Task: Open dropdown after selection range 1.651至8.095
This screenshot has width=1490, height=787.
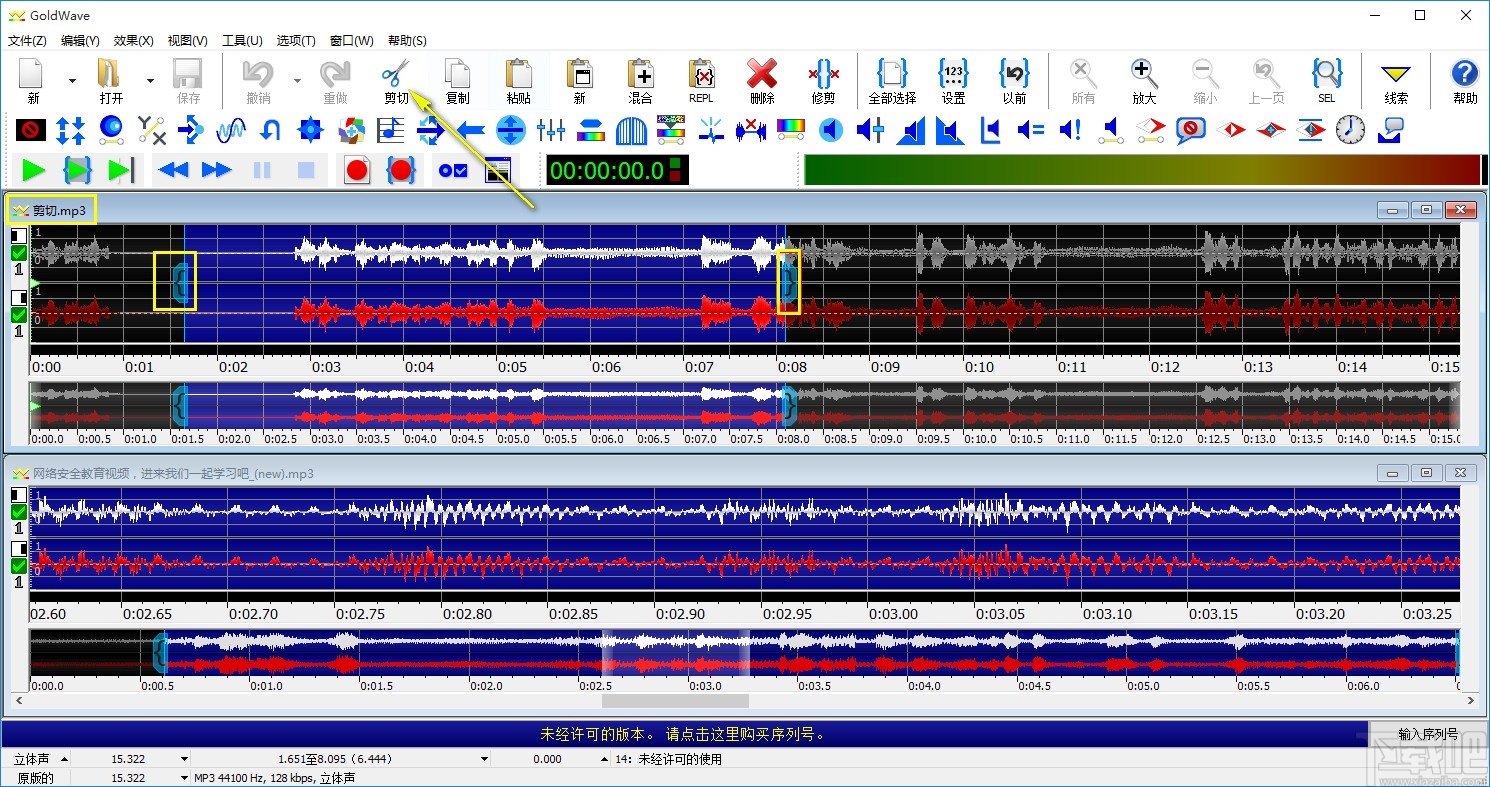Action: click(487, 760)
